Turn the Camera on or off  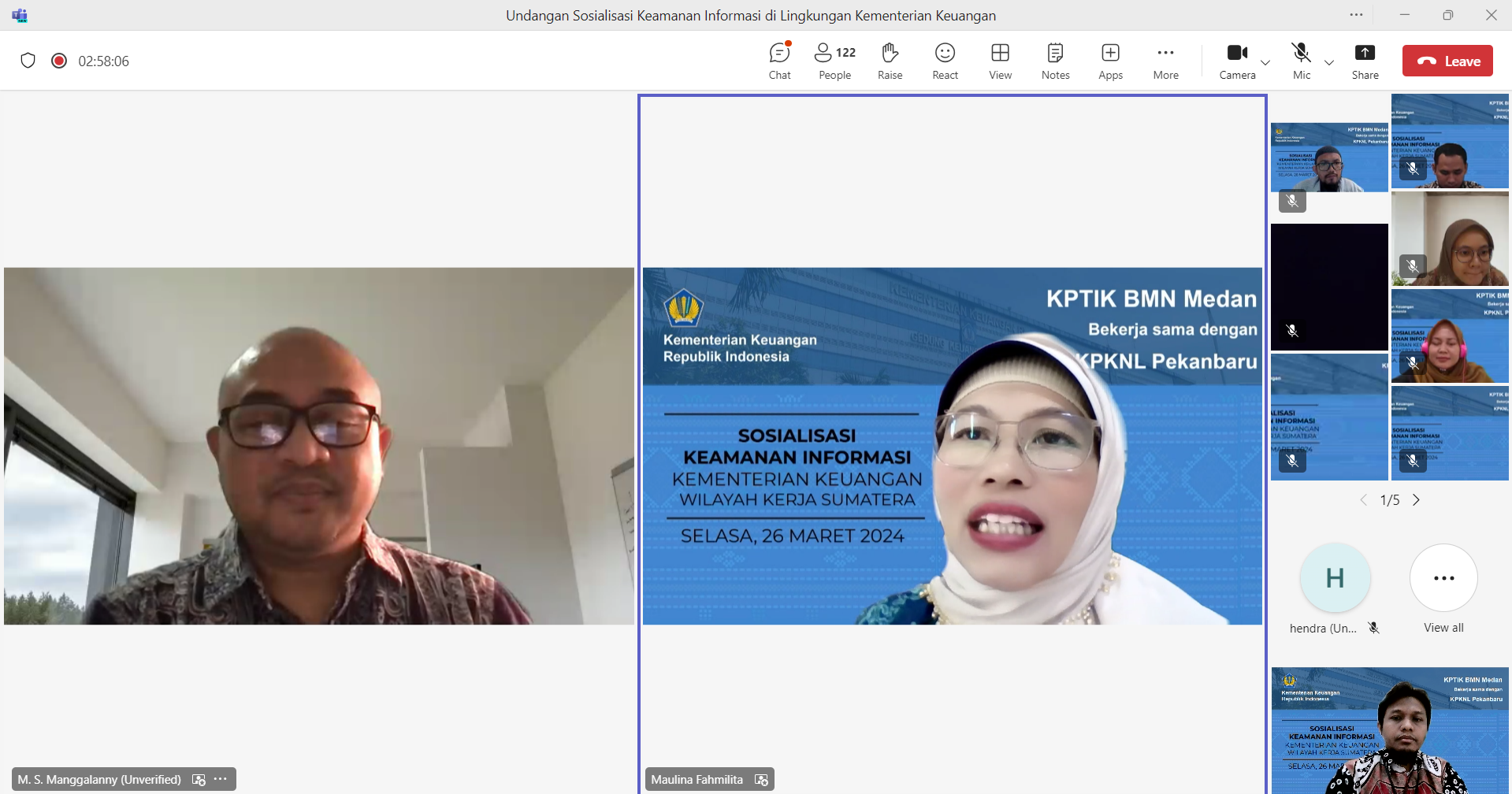1237,61
